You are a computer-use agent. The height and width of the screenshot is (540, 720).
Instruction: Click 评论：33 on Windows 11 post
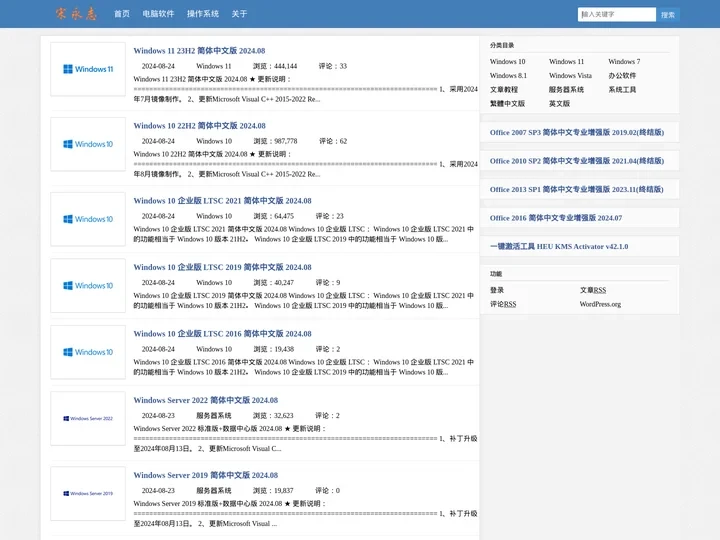point(333,66)
